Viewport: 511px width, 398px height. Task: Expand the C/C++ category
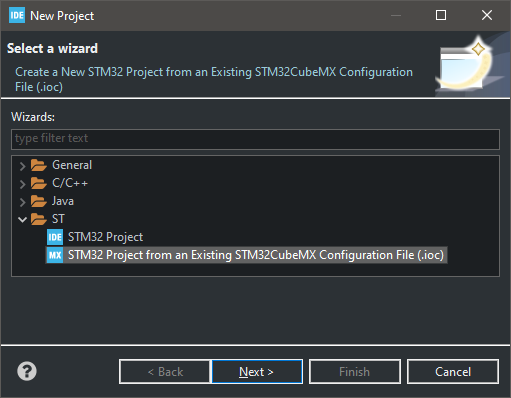22,184
